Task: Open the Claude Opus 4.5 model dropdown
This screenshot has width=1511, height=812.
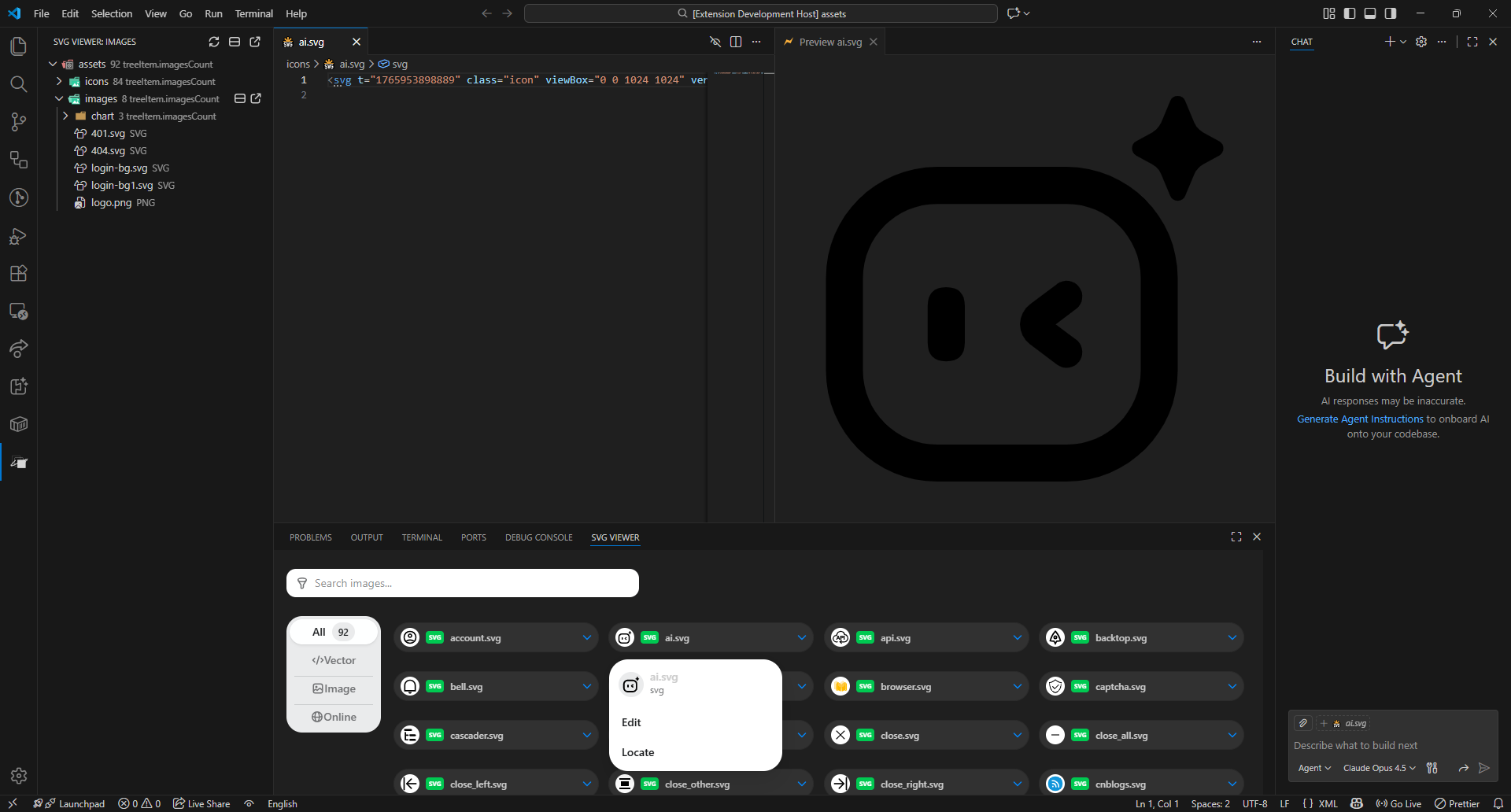Action: point(1377,768)
